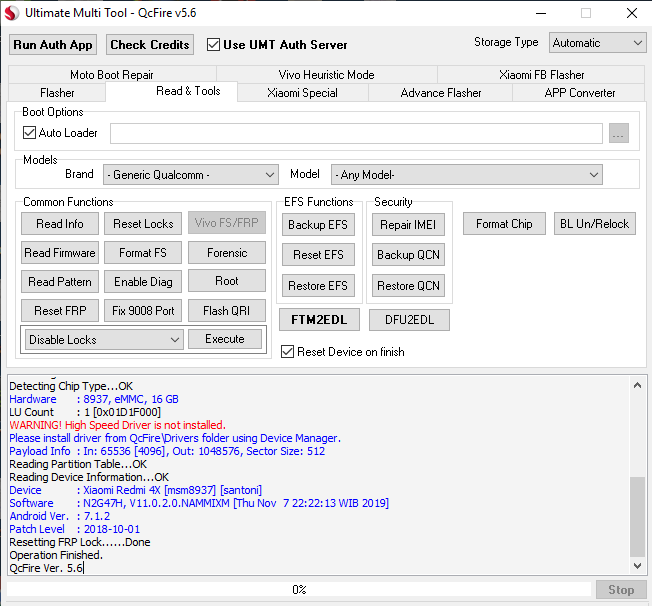Click the Restore EFS button

pyautogui.click(x=318, y=285)
